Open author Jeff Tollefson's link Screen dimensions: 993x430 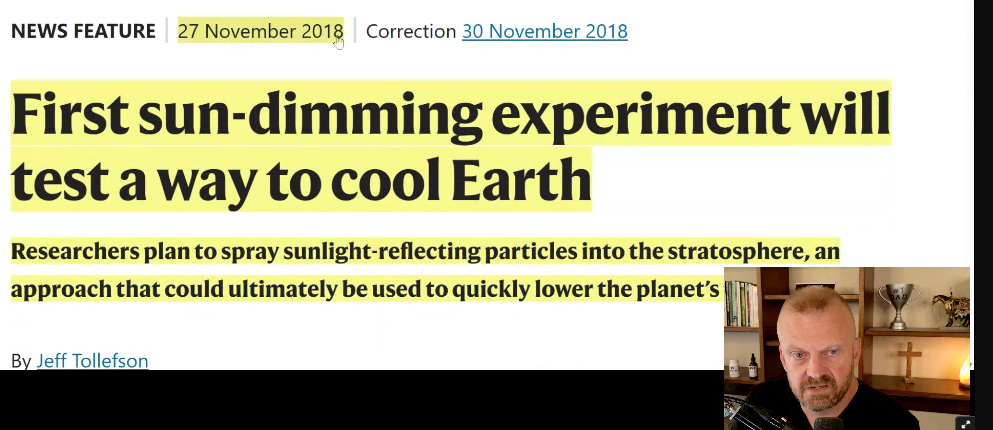(92, 360)
